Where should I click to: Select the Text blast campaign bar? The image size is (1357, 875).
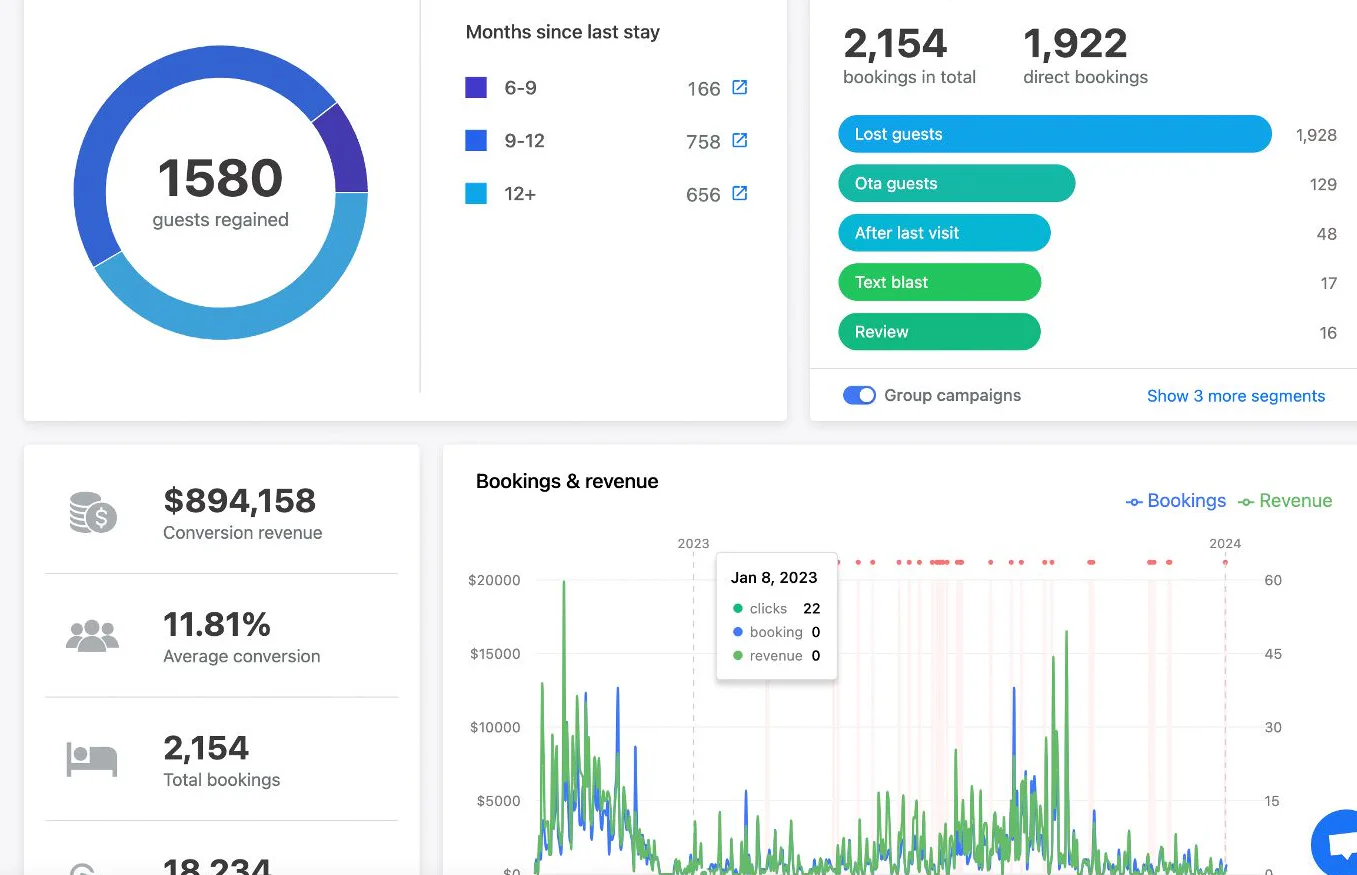939,282
